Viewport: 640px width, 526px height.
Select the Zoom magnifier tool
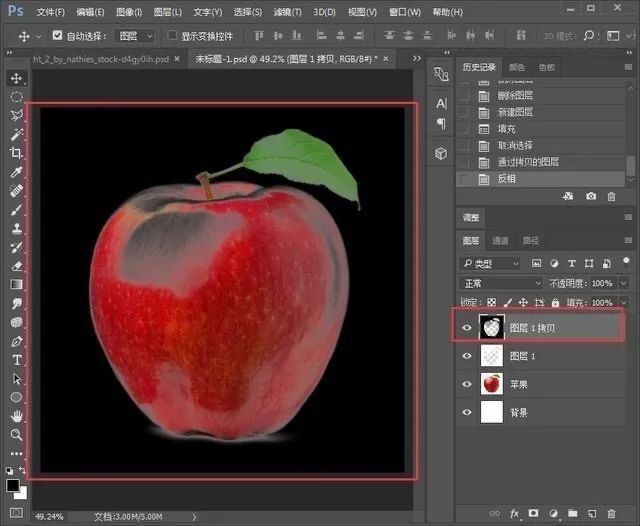[16, 435]
